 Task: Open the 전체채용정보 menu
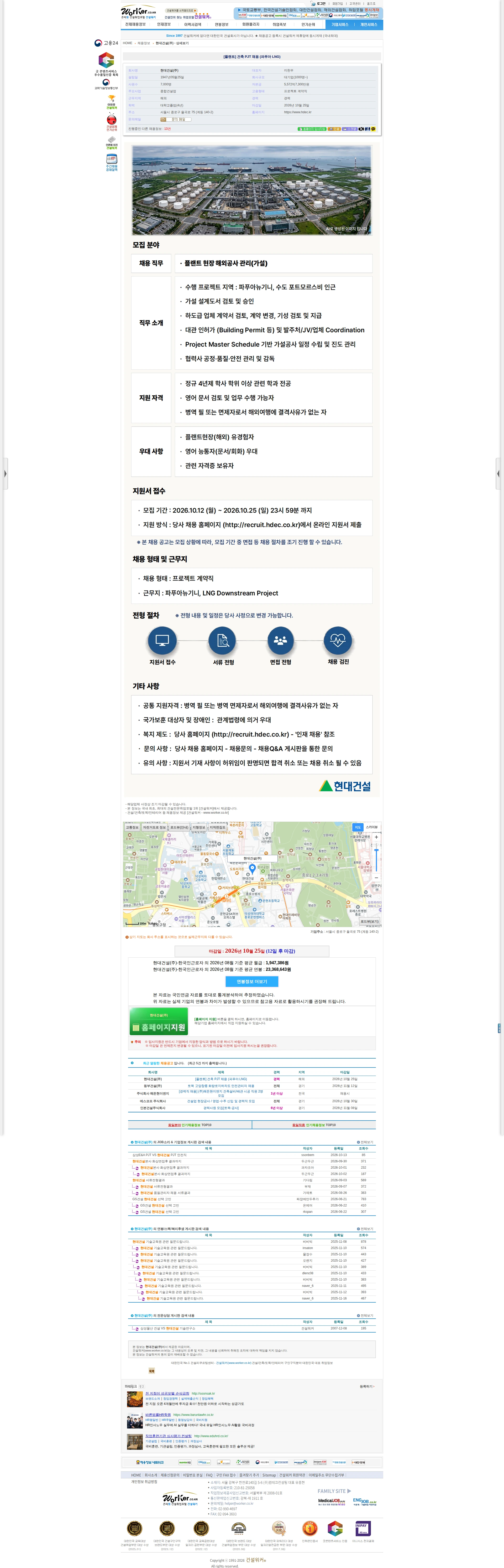tap(135, 24)
